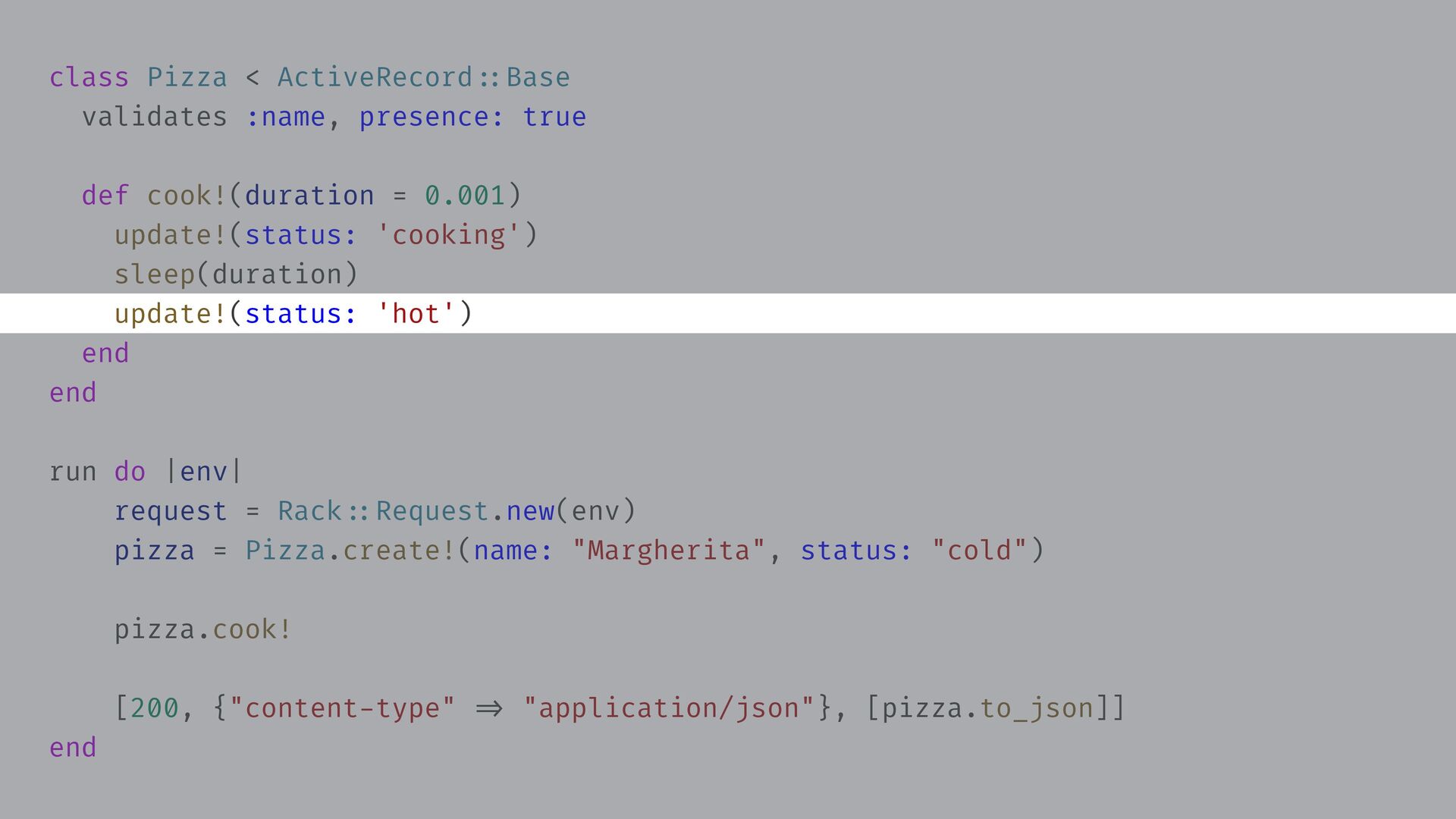Click the 0.001 default duration value
The image size is (1456, 819).
coord(464,196)
